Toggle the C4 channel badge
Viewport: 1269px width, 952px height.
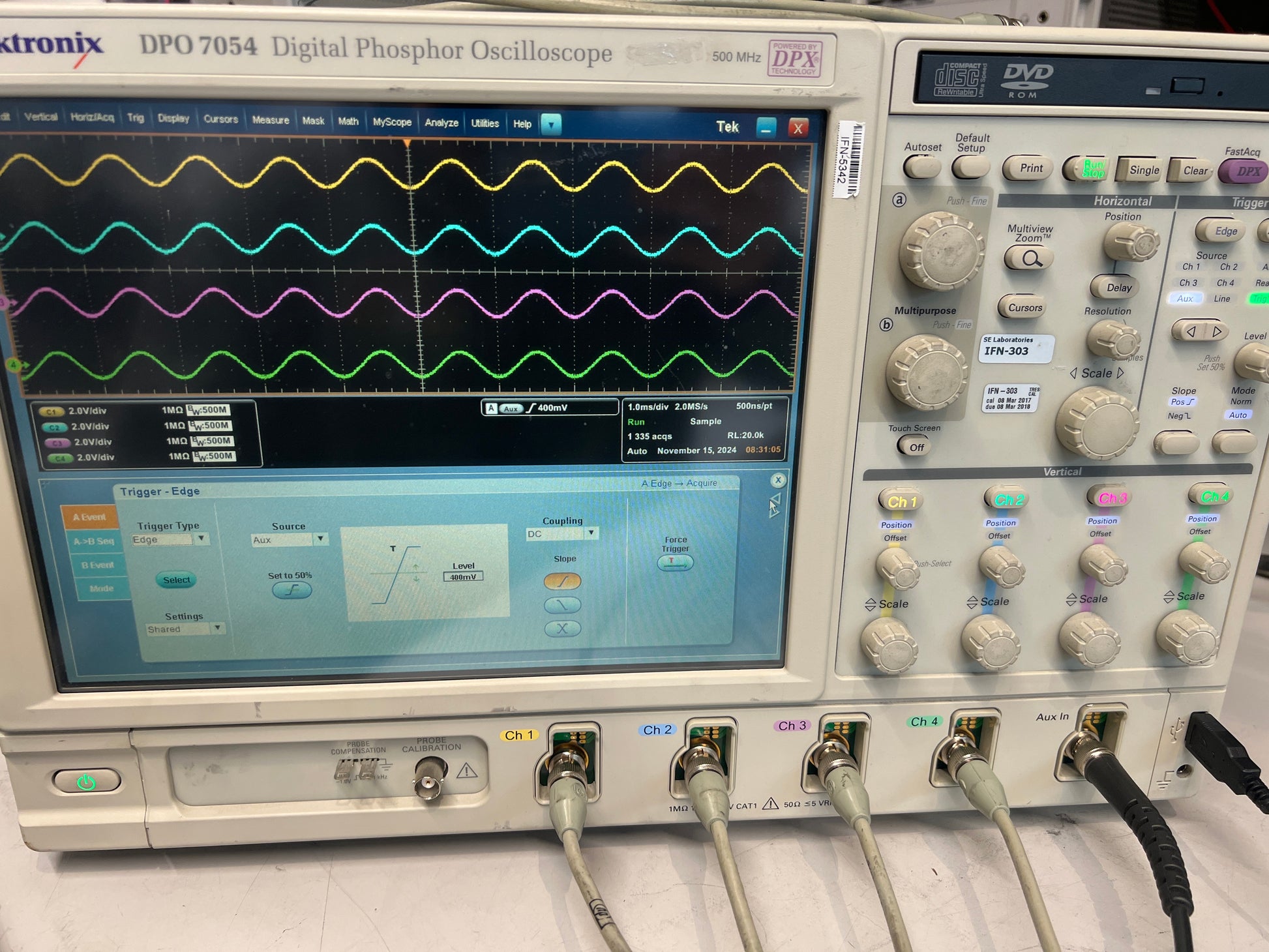tap(59, 458)
